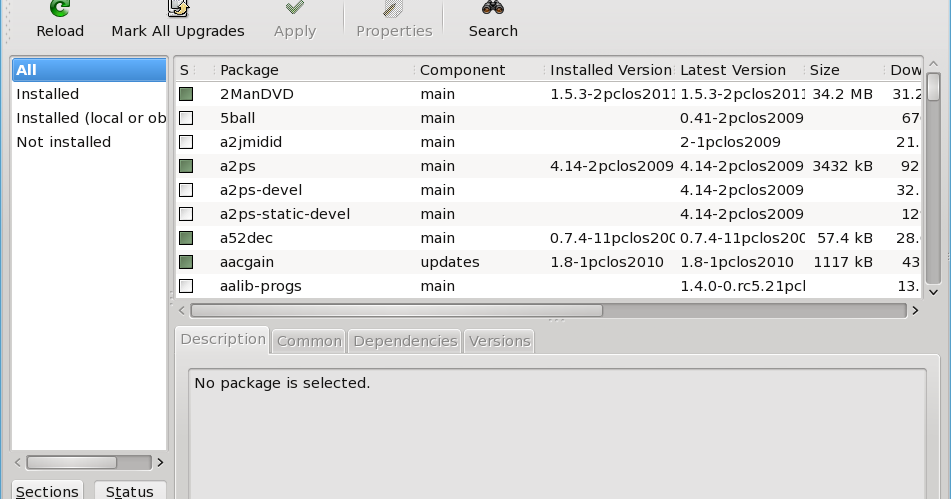Mark the 5ball package status box
This screenshot has width=951, height=499.
(186, 118)
